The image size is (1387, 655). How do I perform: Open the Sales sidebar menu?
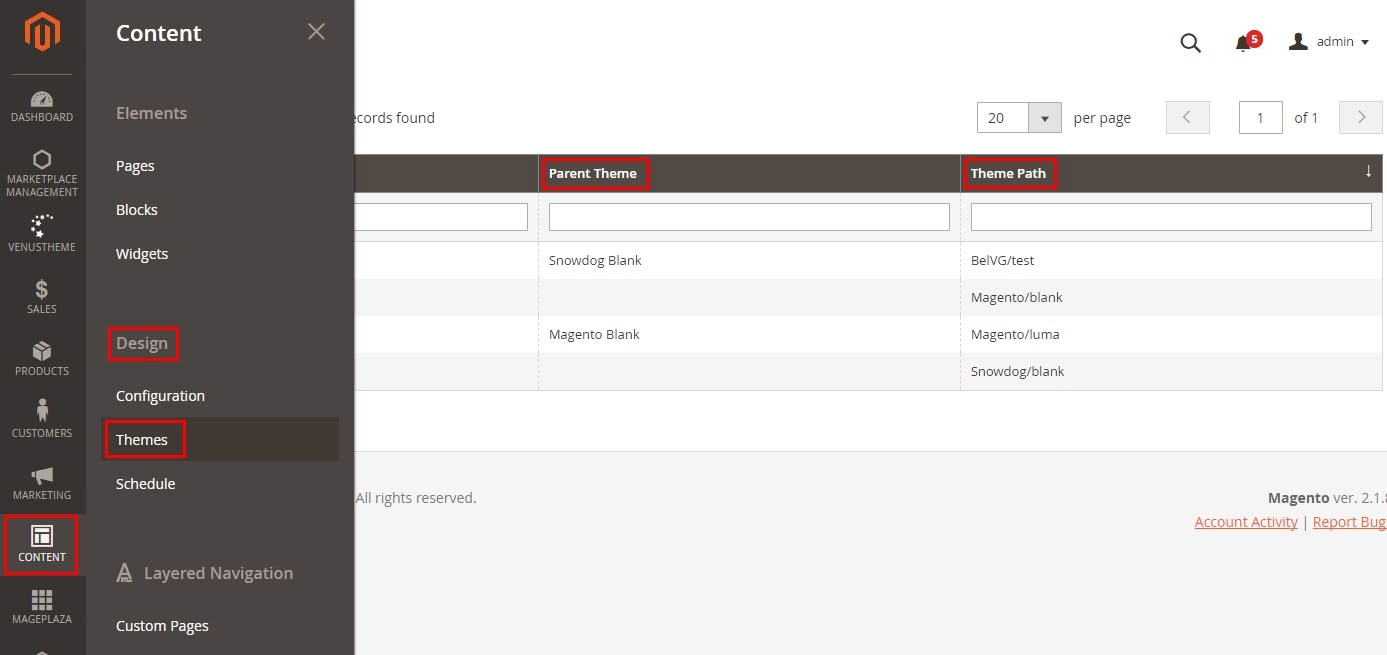pos(42,297)
